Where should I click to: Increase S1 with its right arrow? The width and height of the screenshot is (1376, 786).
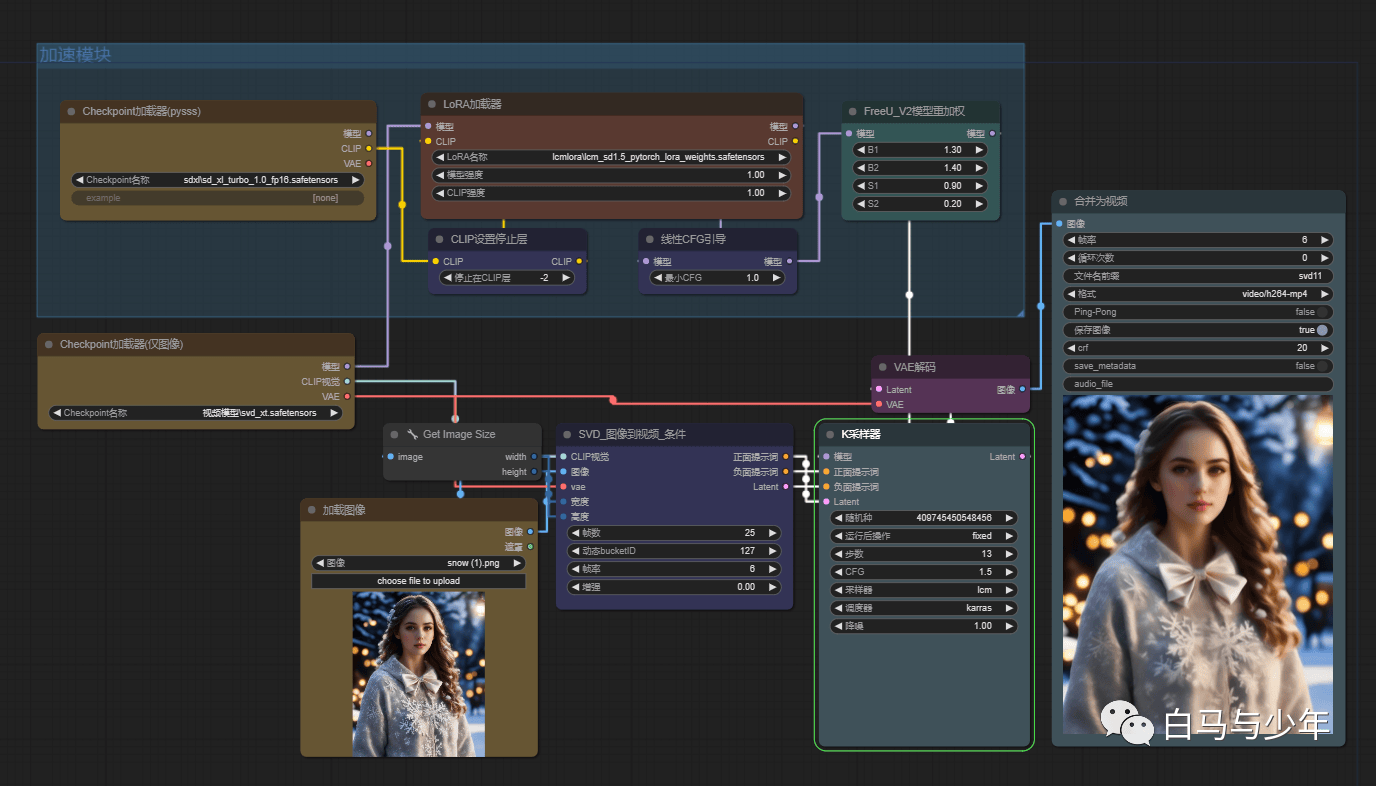point(979,186)
